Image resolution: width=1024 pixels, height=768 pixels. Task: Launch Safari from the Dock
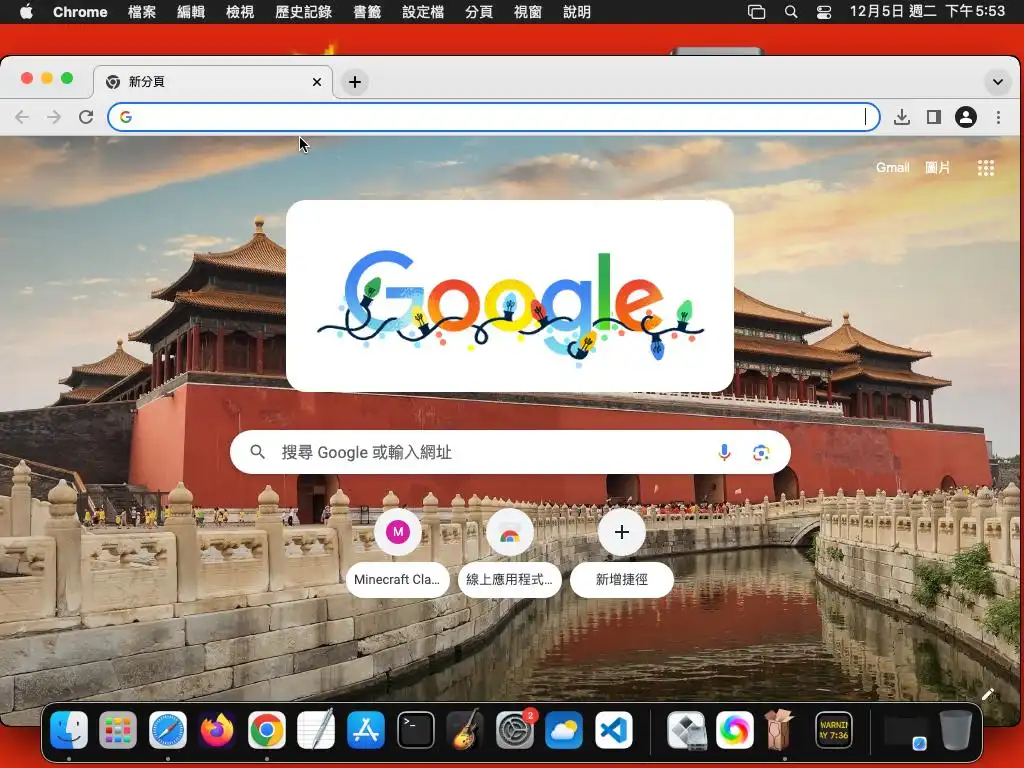point(168,729)
